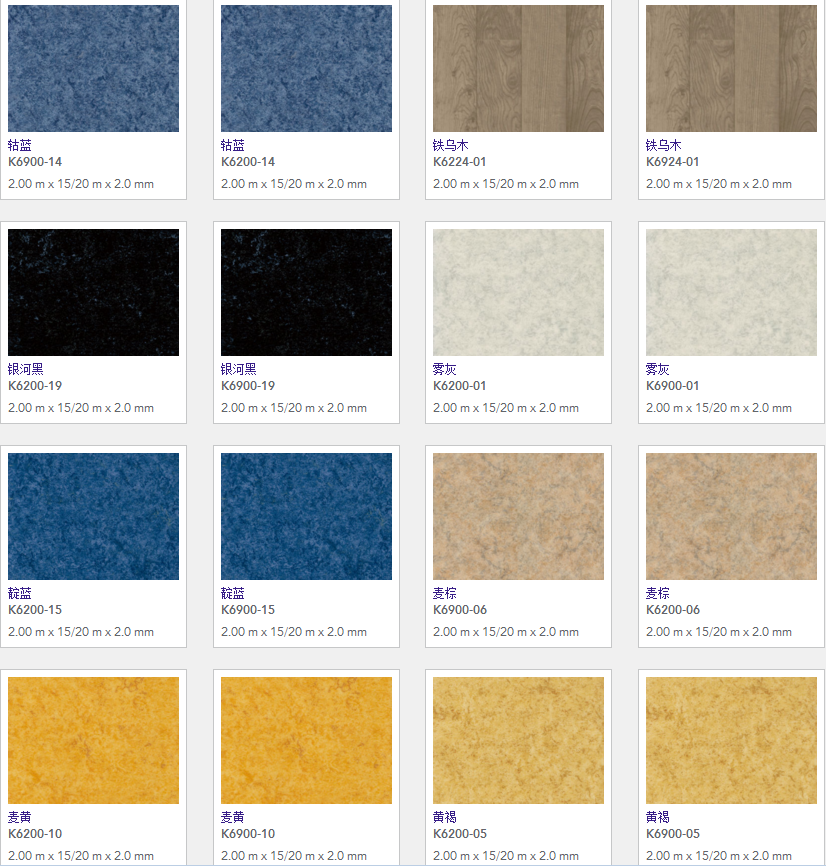Open the 麦黄 name link above K6900-10
This screenshot has width=826, height=866.
(x=233, y=817)
